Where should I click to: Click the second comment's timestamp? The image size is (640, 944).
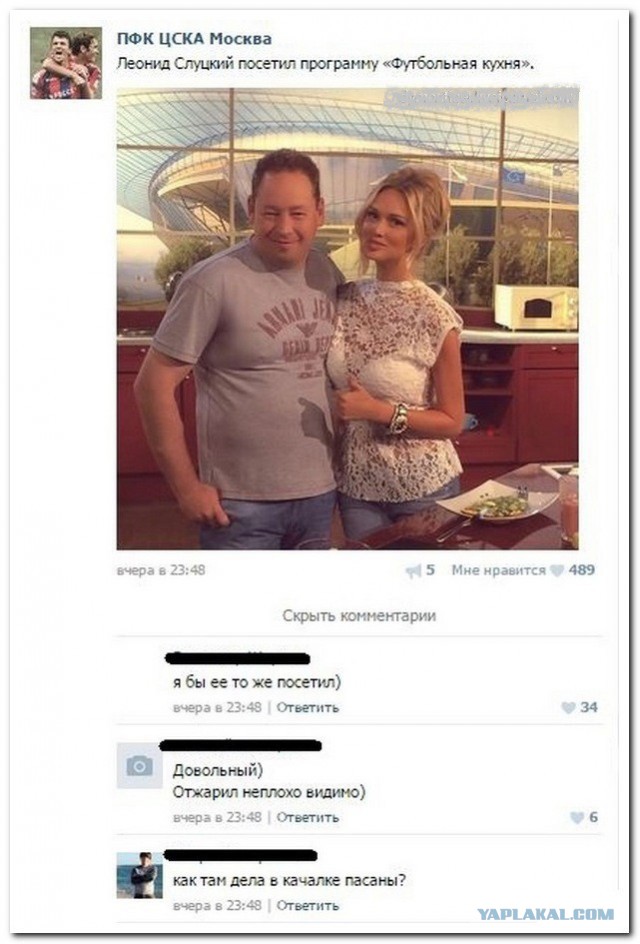click(217, 818)
